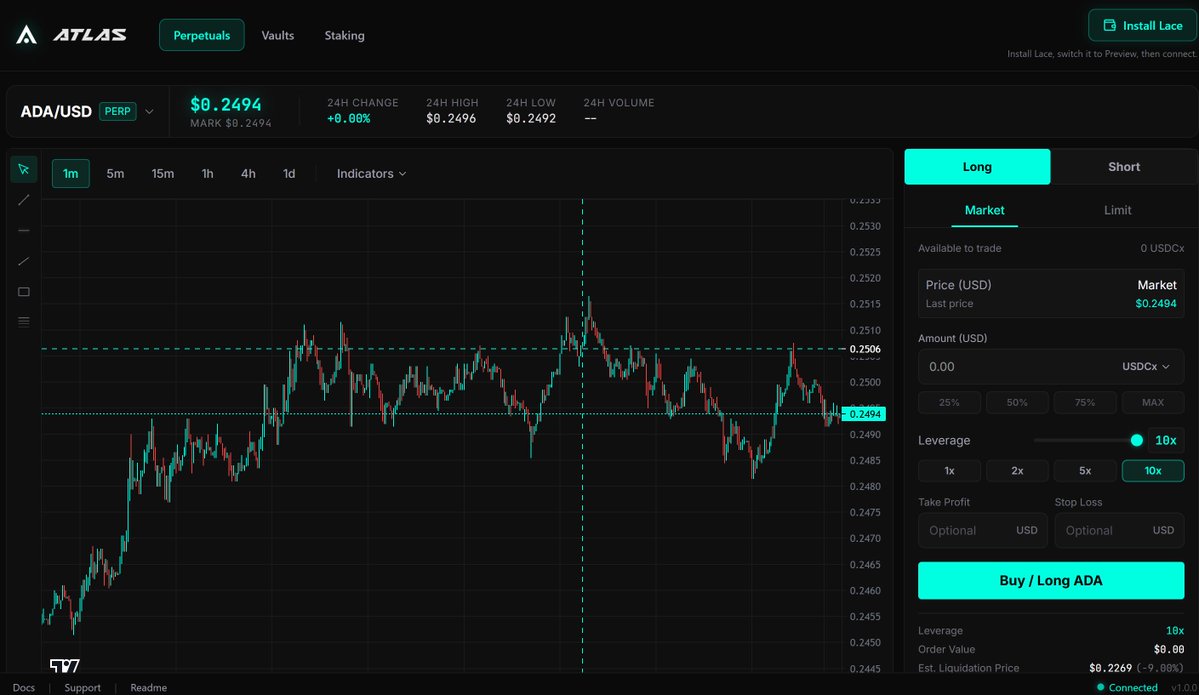Click the Price (USD) Market box
The height and width of the screenshot is (695, 1199).
pyautogui.click(x=1051, y=294)
